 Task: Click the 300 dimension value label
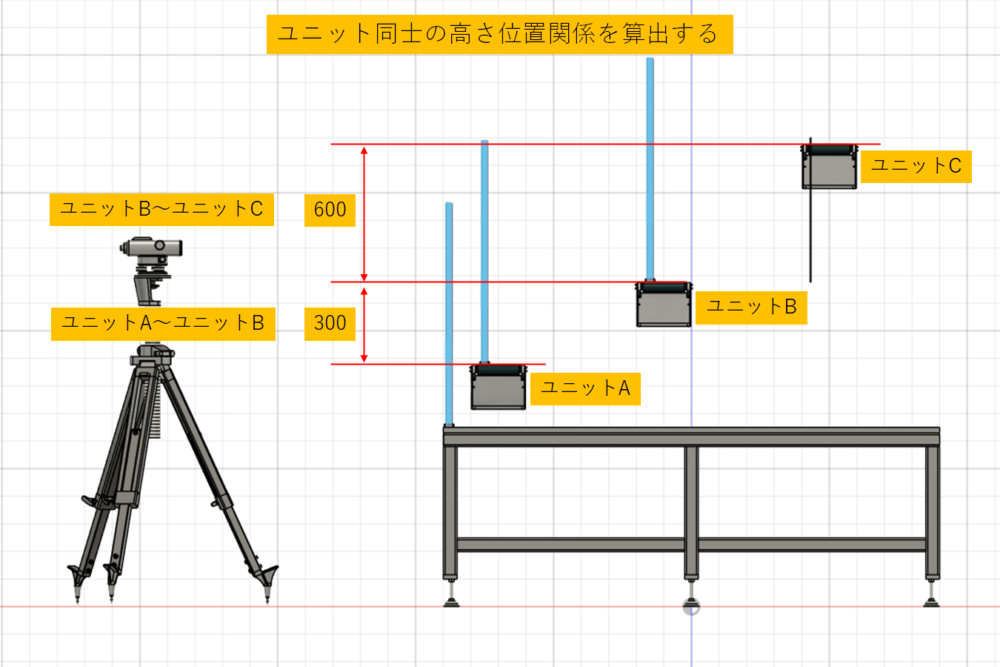(x=329, y=324)
